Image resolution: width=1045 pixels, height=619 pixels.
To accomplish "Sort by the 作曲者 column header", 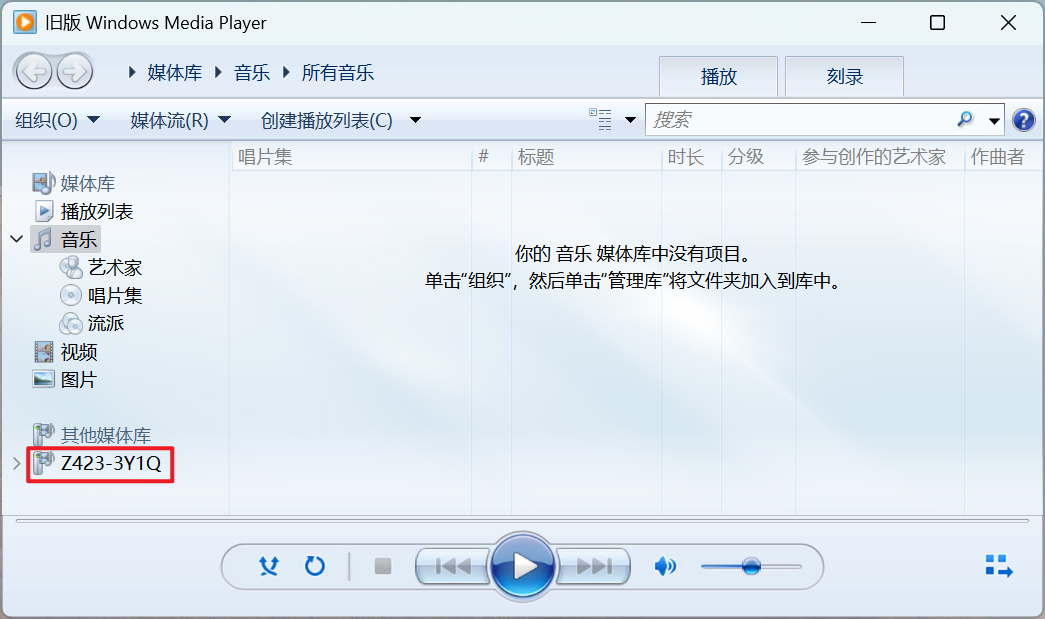I will (x=1003, y=157).
